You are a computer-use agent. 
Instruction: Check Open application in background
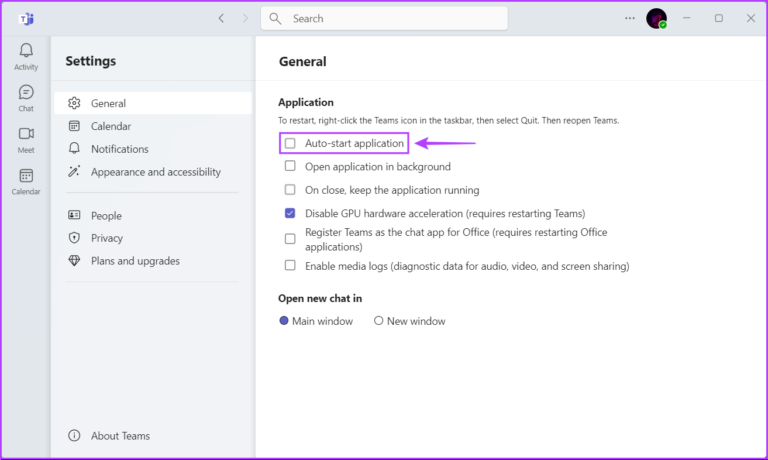[x=290, y=166]
